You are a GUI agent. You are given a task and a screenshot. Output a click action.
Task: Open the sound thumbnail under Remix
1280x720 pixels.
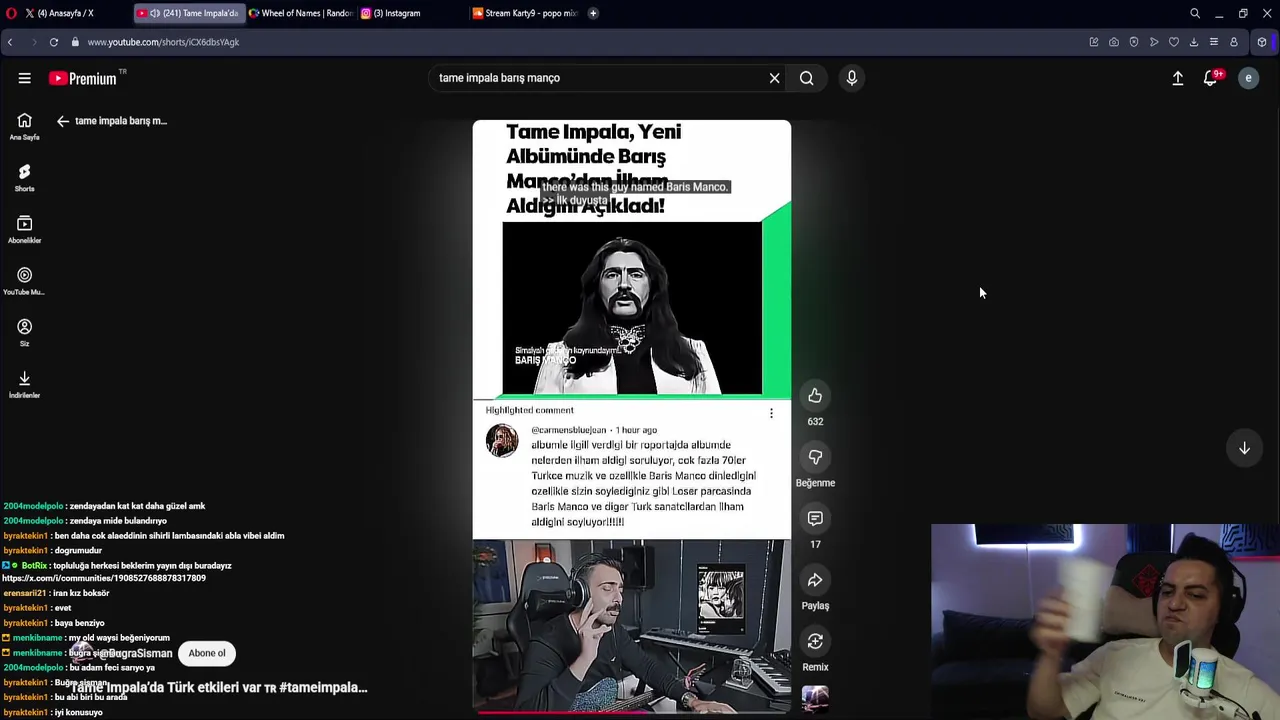pyautogui.click(x=815, y=698)
